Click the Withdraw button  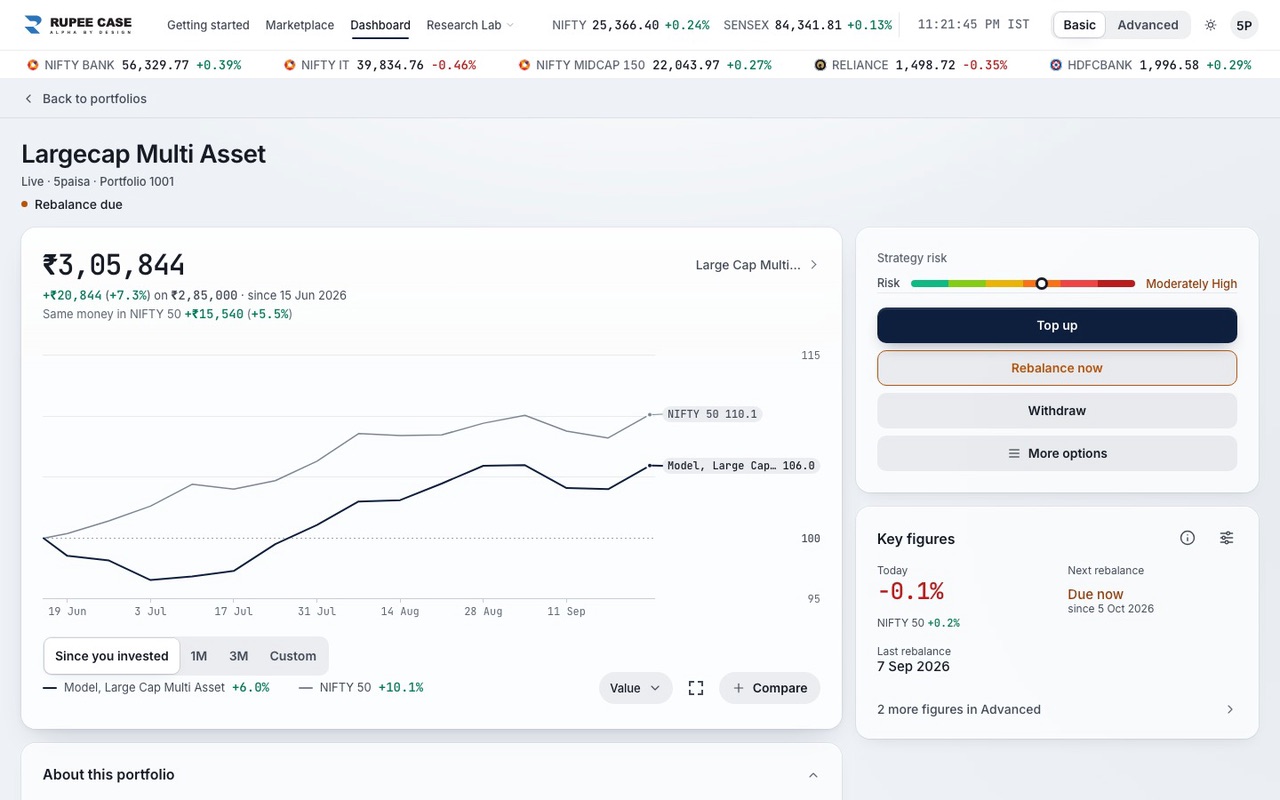tap(1057, 411)
